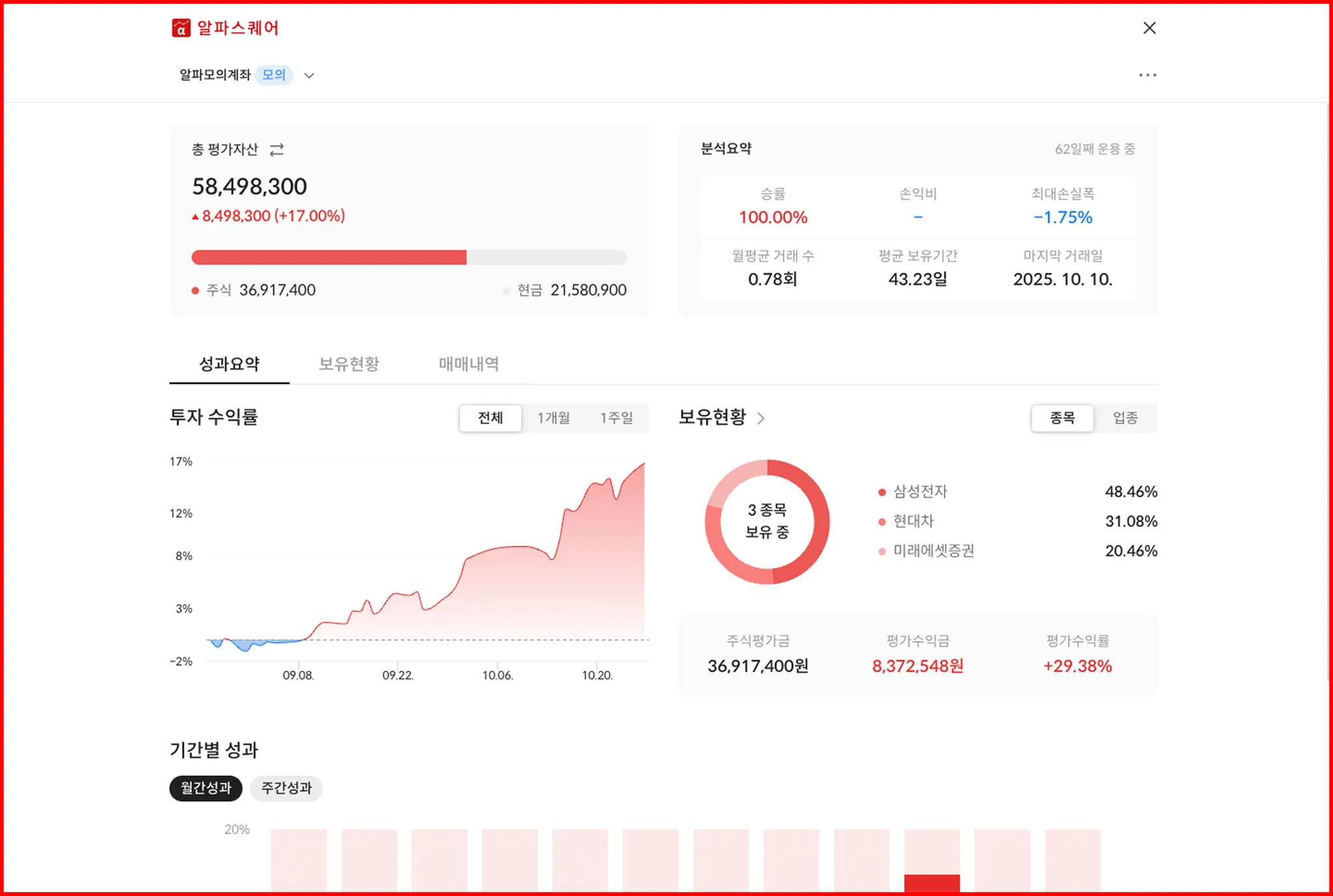
Task: Click the 모의 account badge
Action: 274,75
